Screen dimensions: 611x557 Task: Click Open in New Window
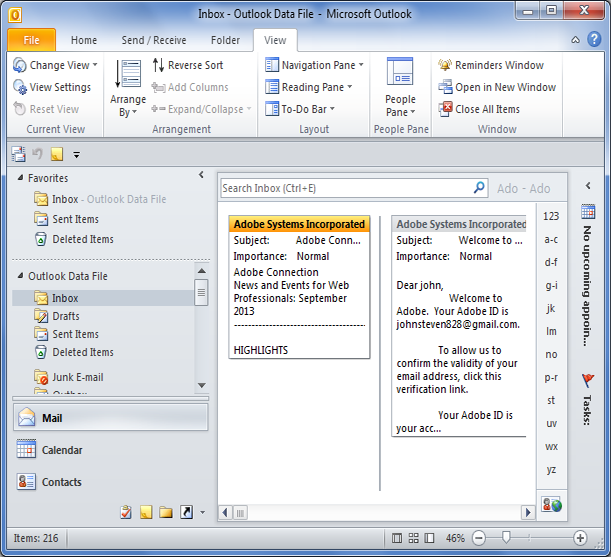point(497,87)
